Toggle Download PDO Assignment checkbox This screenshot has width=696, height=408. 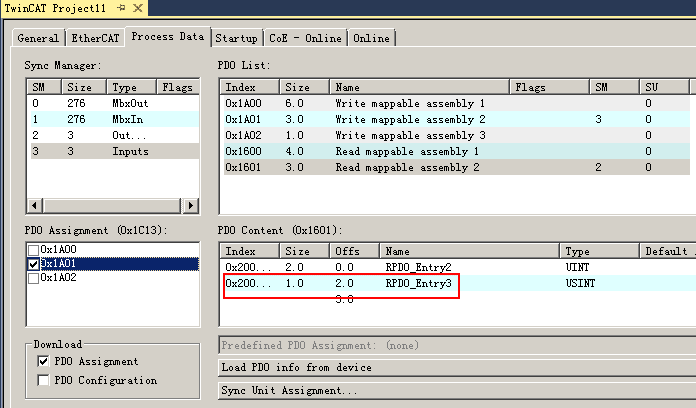point(43,362)
